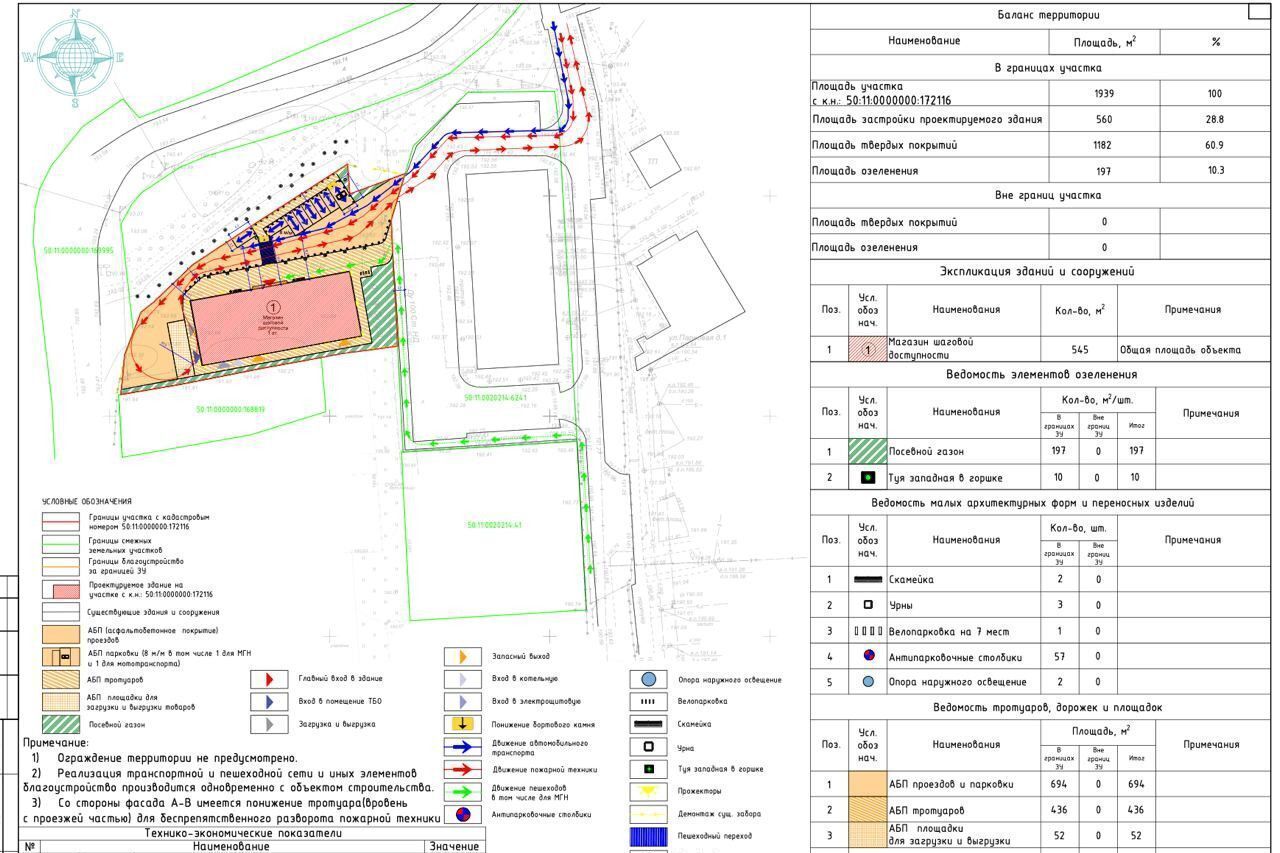The image size is (1280, 853).
Task: Select the lowered curb stone yellow symbol
Action: coord(462,724)
